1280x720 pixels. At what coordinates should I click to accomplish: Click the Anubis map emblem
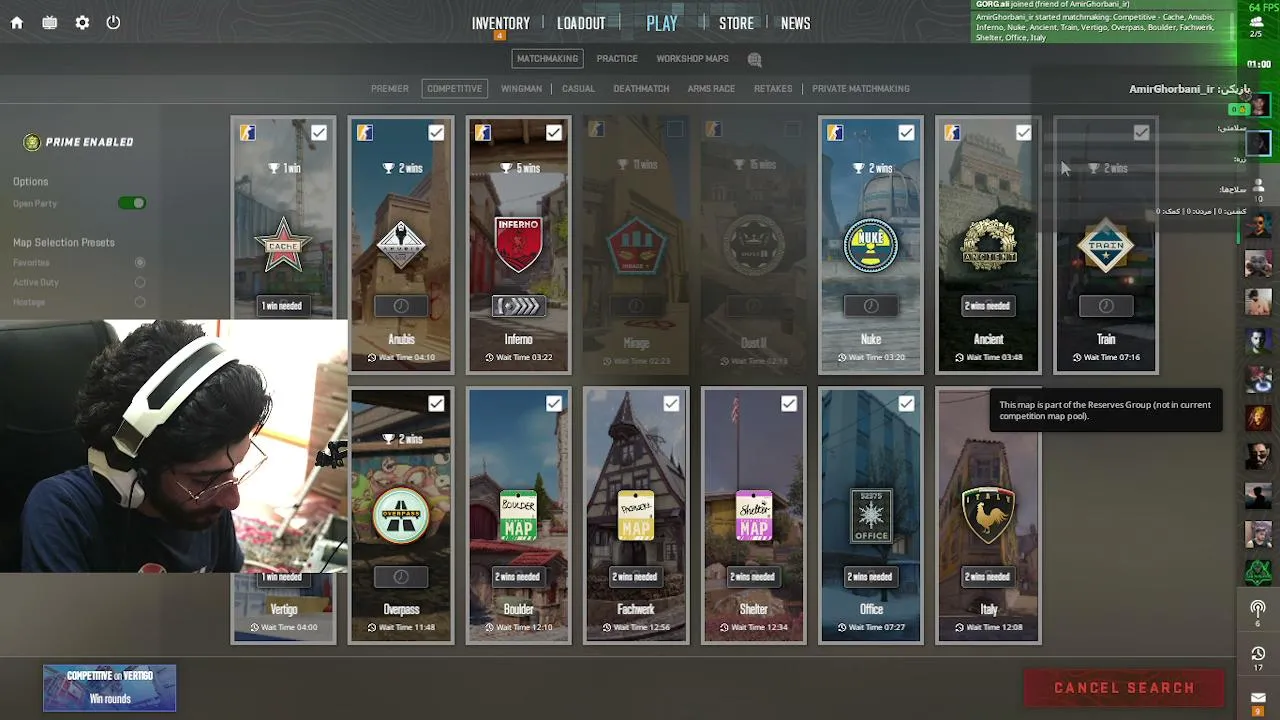(x=400, y=245)
